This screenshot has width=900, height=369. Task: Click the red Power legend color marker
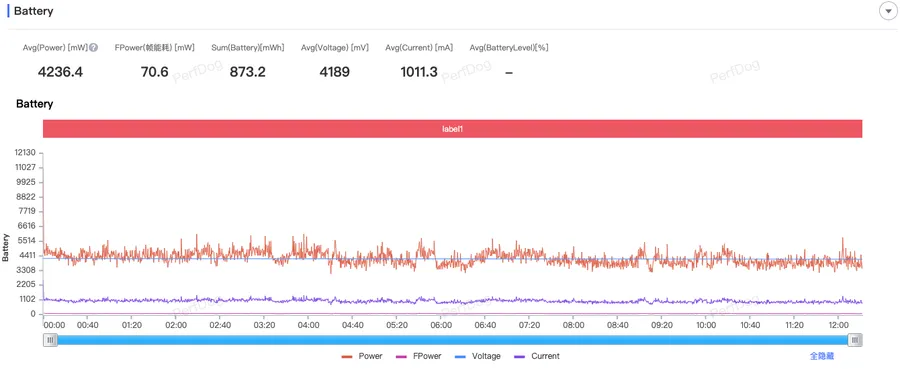[347, 357]
